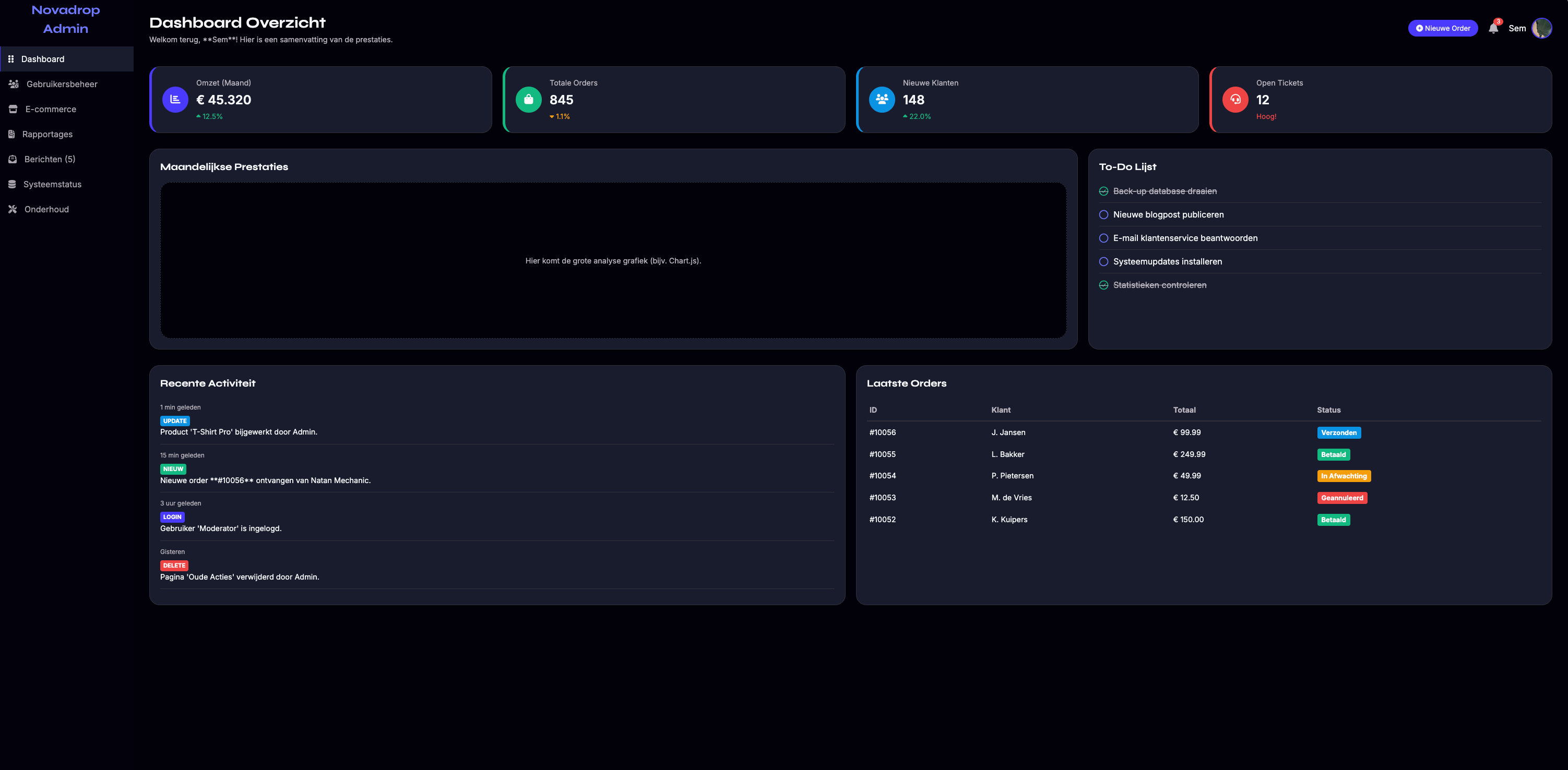Click the Novadrop Admin logo text
This screenshot has height=770, width=1568.
66,19
